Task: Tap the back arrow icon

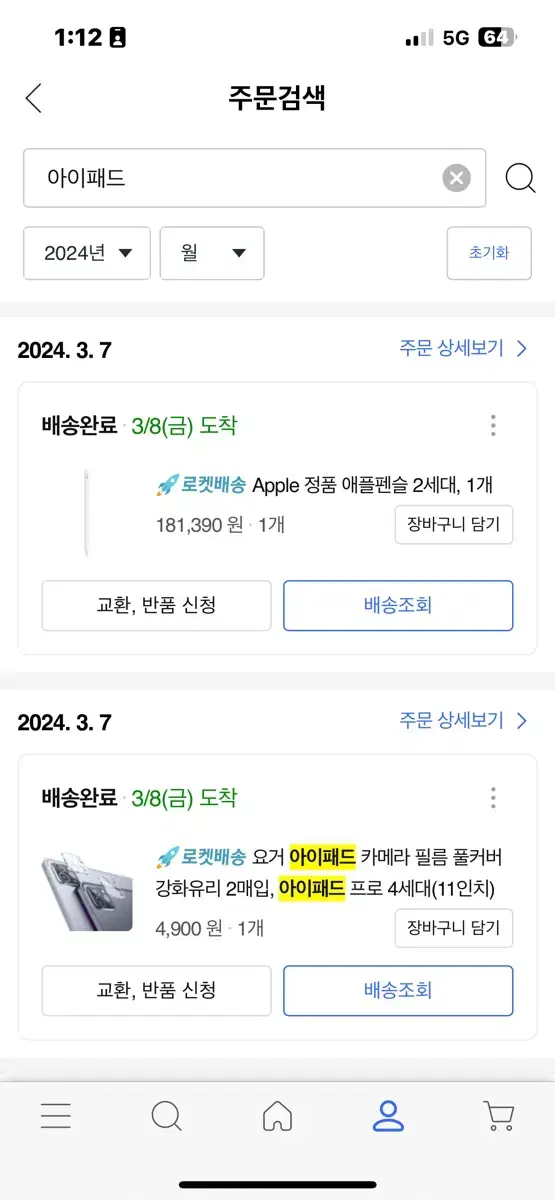Action: click(x=34, y=98)
